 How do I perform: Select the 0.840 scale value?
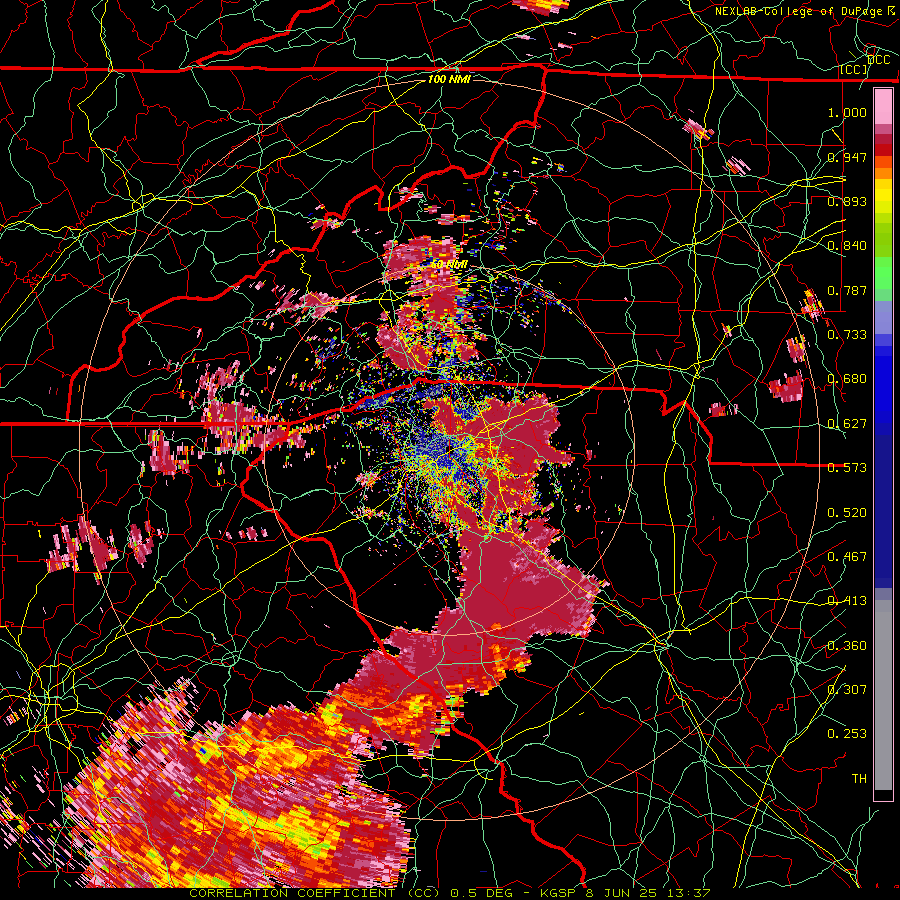pos(847,246)
